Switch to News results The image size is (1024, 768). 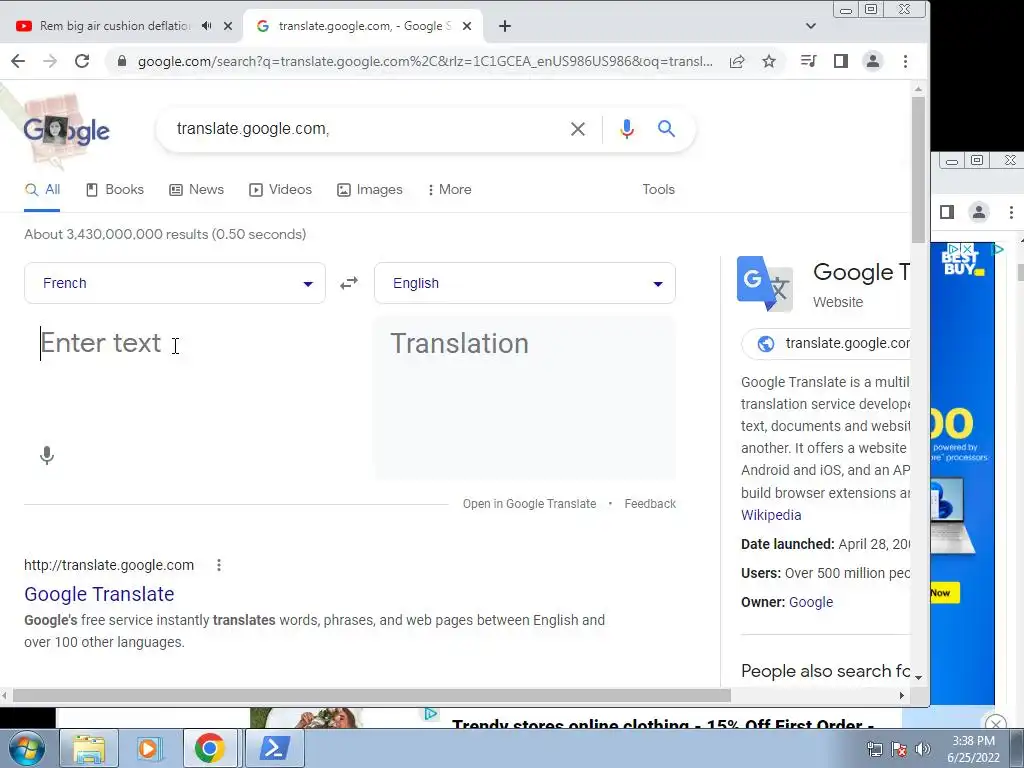(x=197, y=189)
